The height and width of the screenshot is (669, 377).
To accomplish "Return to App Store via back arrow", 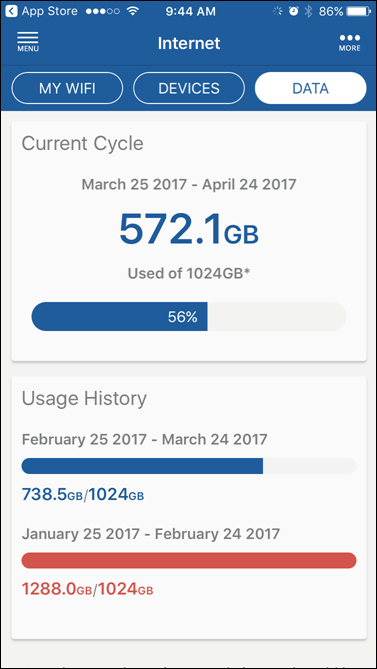I will pyautogui.click(x=12, y=12).
